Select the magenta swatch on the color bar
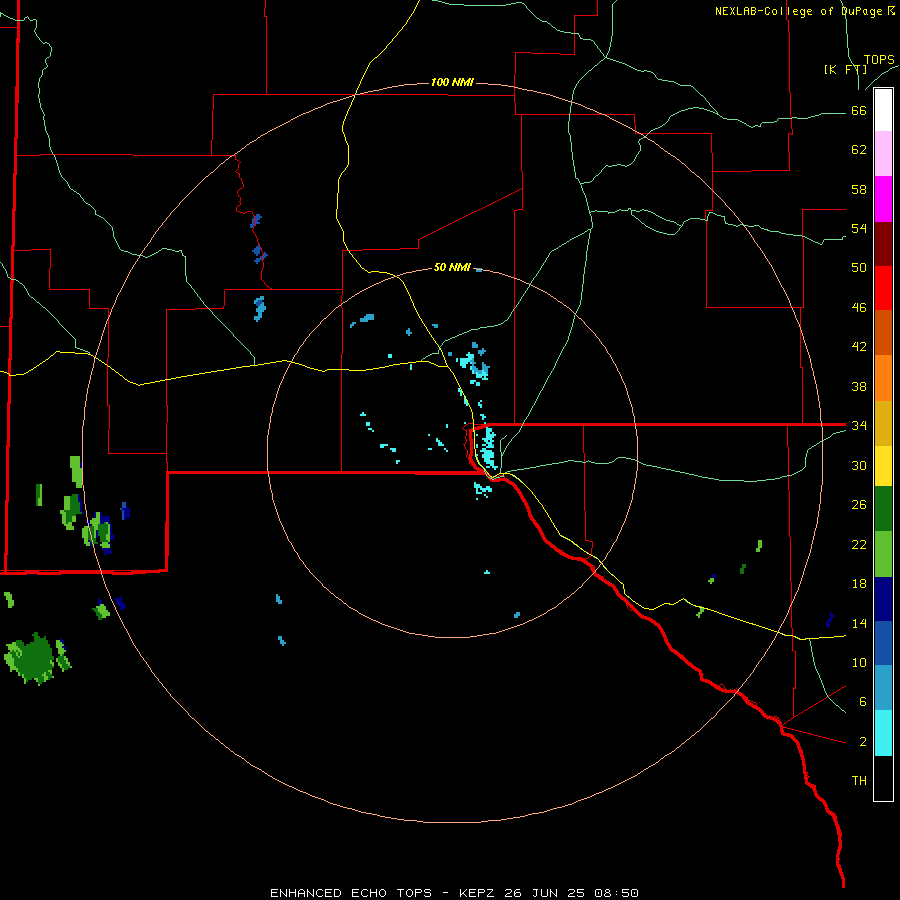 coord(883,199)
